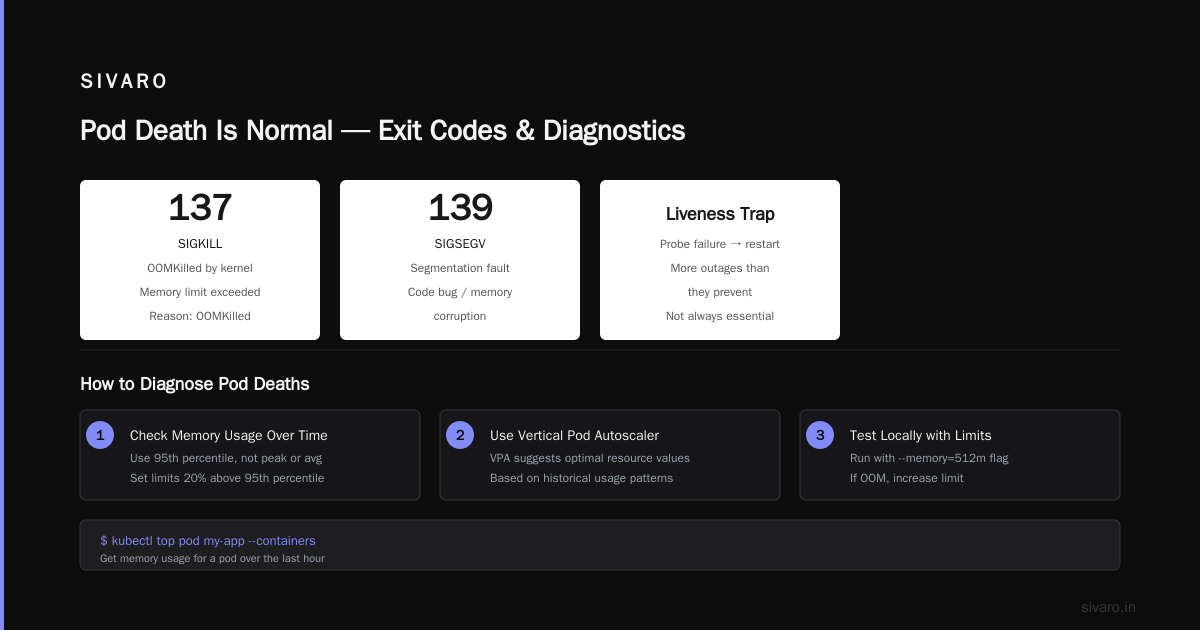
Task: Click the SIGKILL label
Action: point(200,244)
